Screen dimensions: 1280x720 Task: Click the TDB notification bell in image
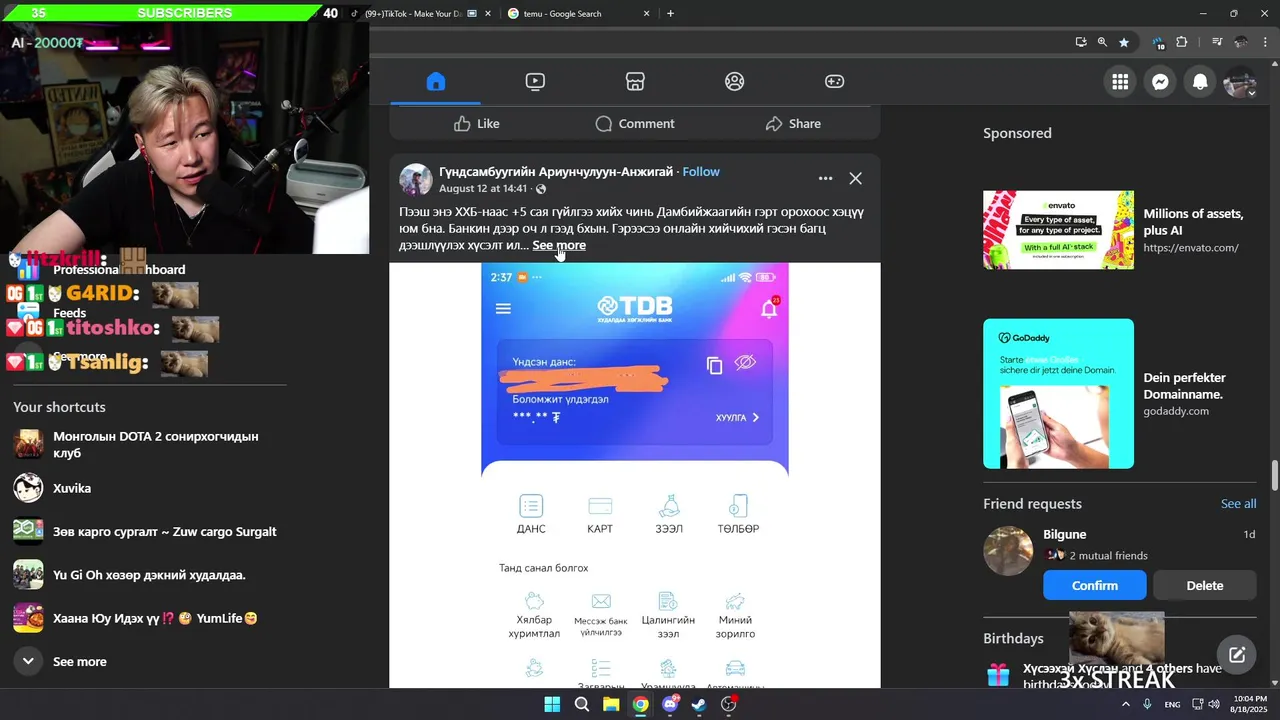pyautogui.click(x=769, y=308)
